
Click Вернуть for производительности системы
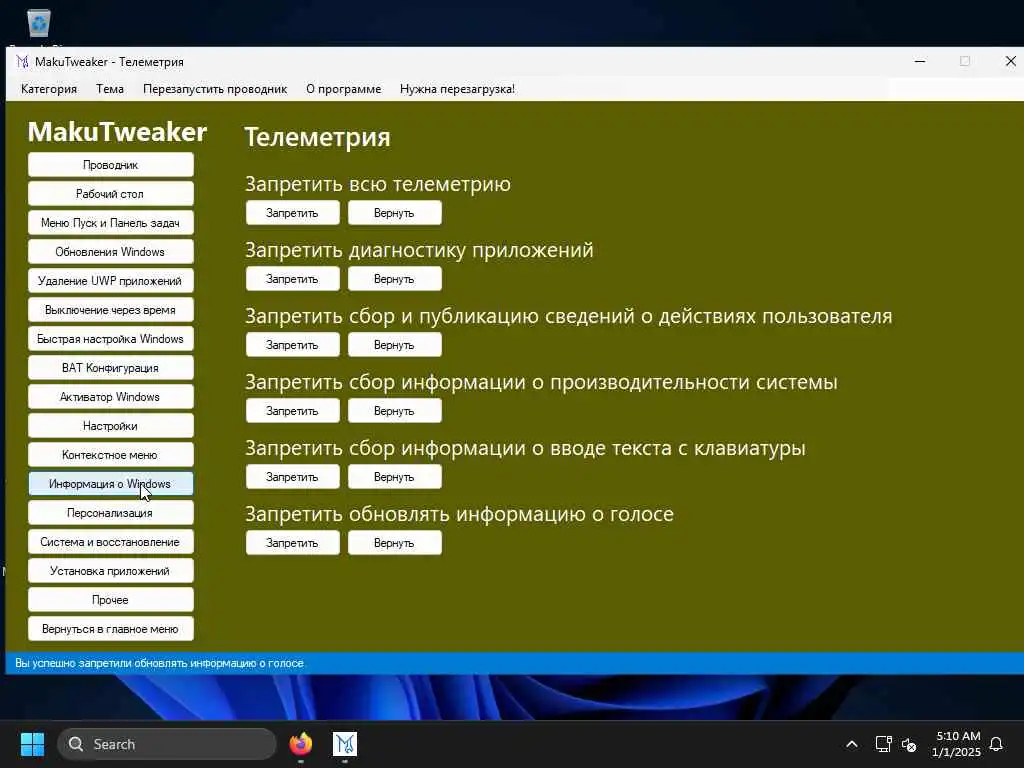coord(394,411)
